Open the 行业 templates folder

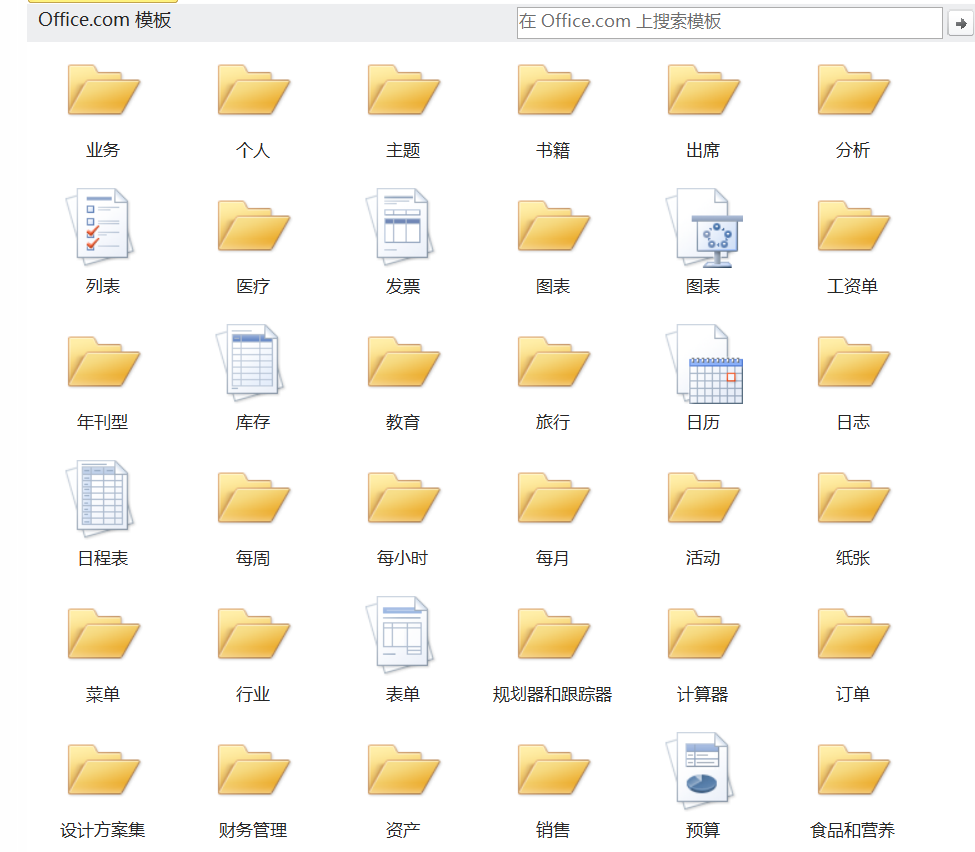point(253,635)
